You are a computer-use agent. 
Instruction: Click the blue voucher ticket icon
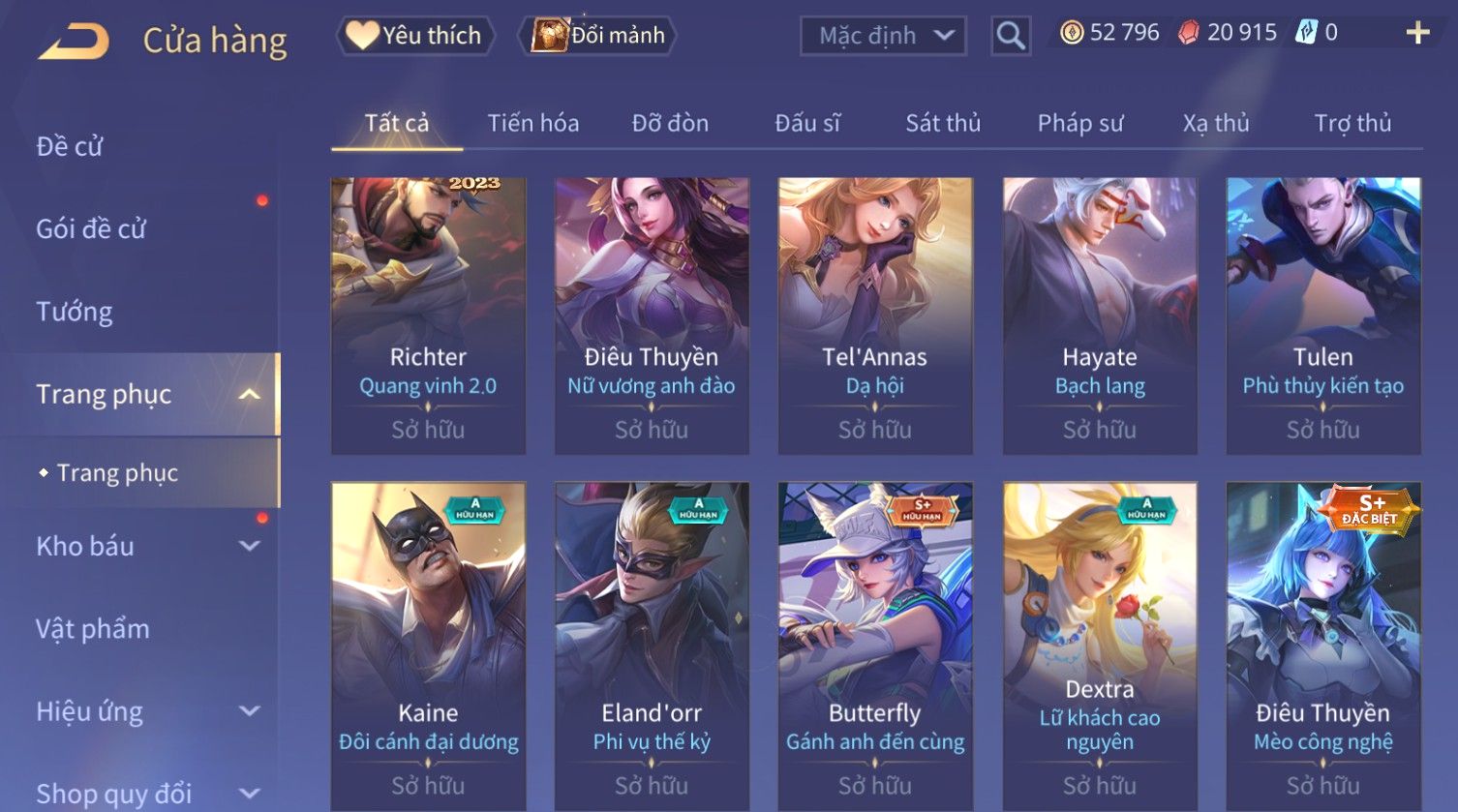tap(1307, 33)
